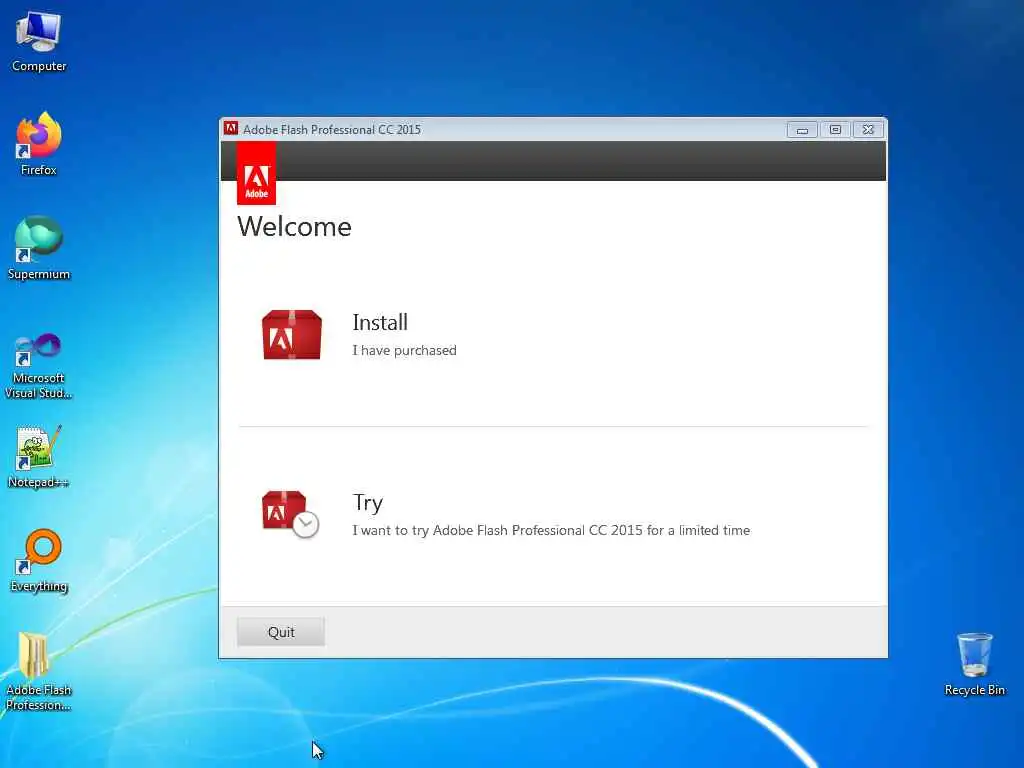Image resolution: width=1024 pixels, height=768 pixels.
Task: Select the Microsoft Visual Studio shortcut
Action: tap(39, 366)
